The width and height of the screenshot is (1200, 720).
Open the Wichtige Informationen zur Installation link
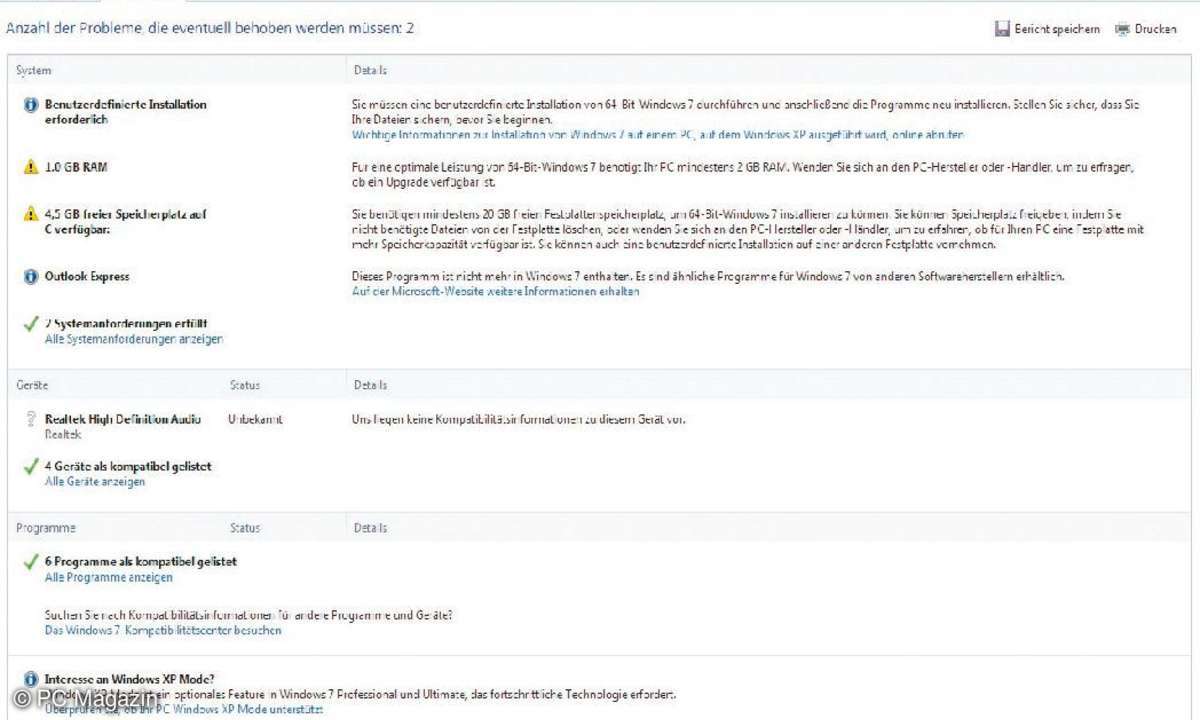coord(657,134)
